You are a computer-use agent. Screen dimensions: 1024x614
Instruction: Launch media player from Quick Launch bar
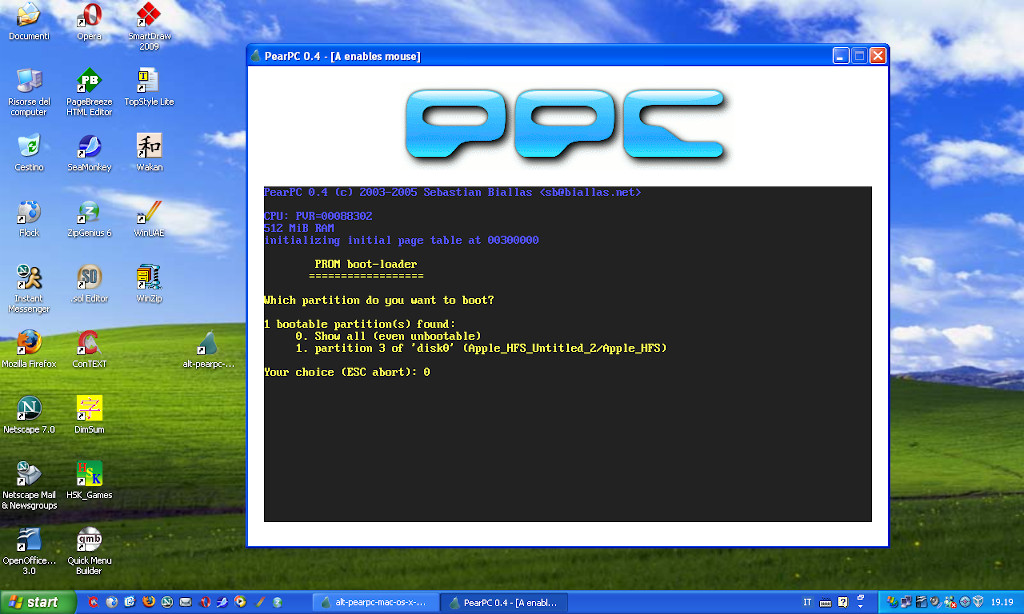(240, 602)
